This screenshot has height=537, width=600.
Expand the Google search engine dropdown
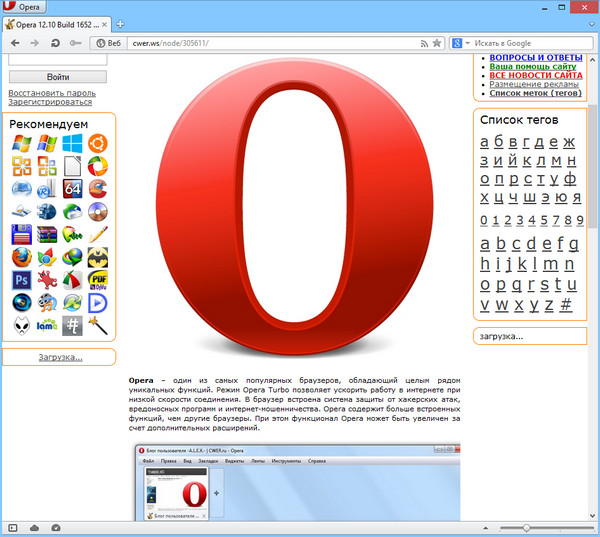coord(458,43)
